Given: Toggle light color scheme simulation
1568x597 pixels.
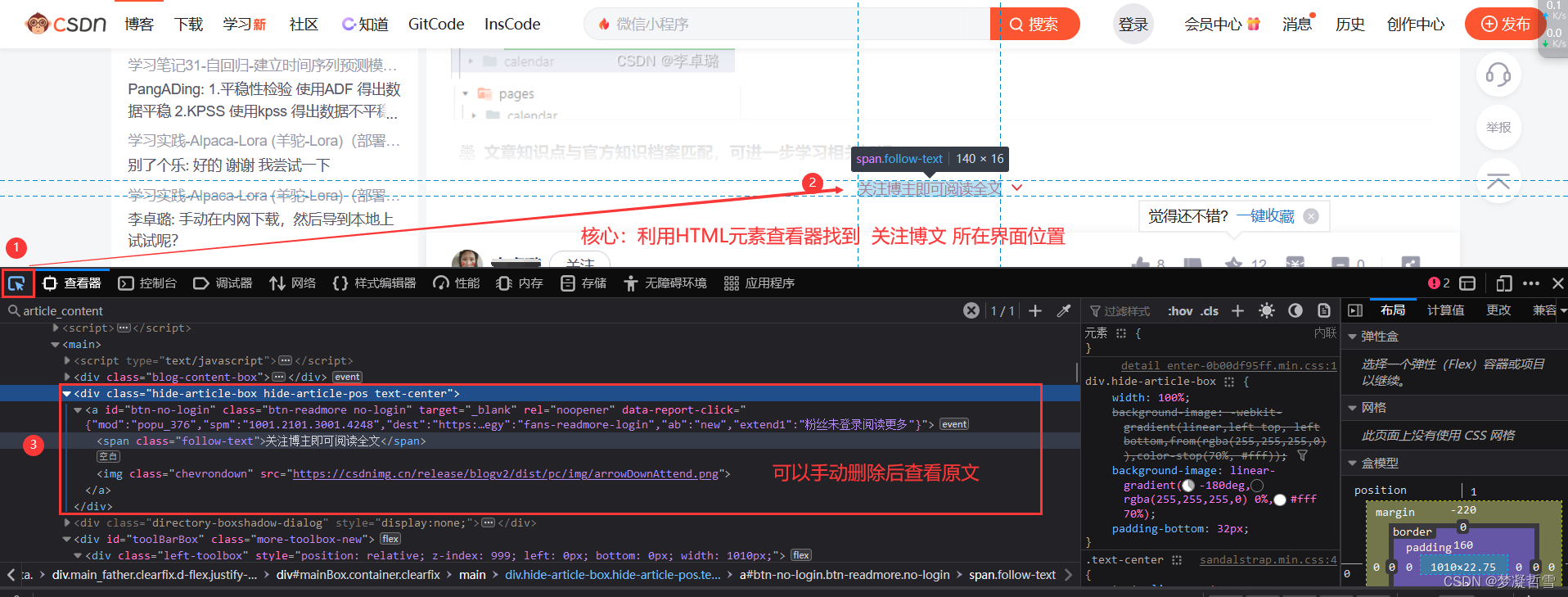Looking at the screenshot, I should click(x=1267, y=310).
